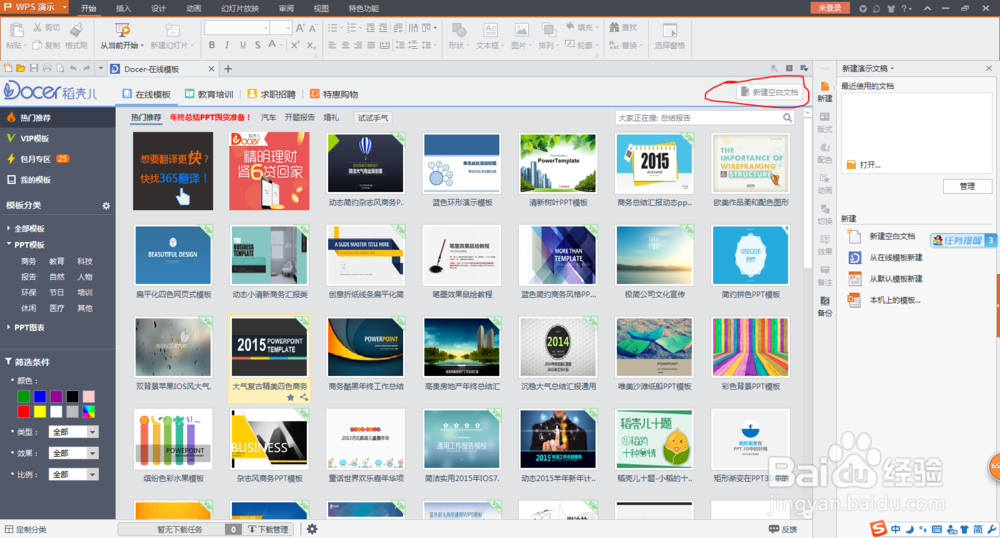Open the 设计 ribbon tab

pos(158,8)
